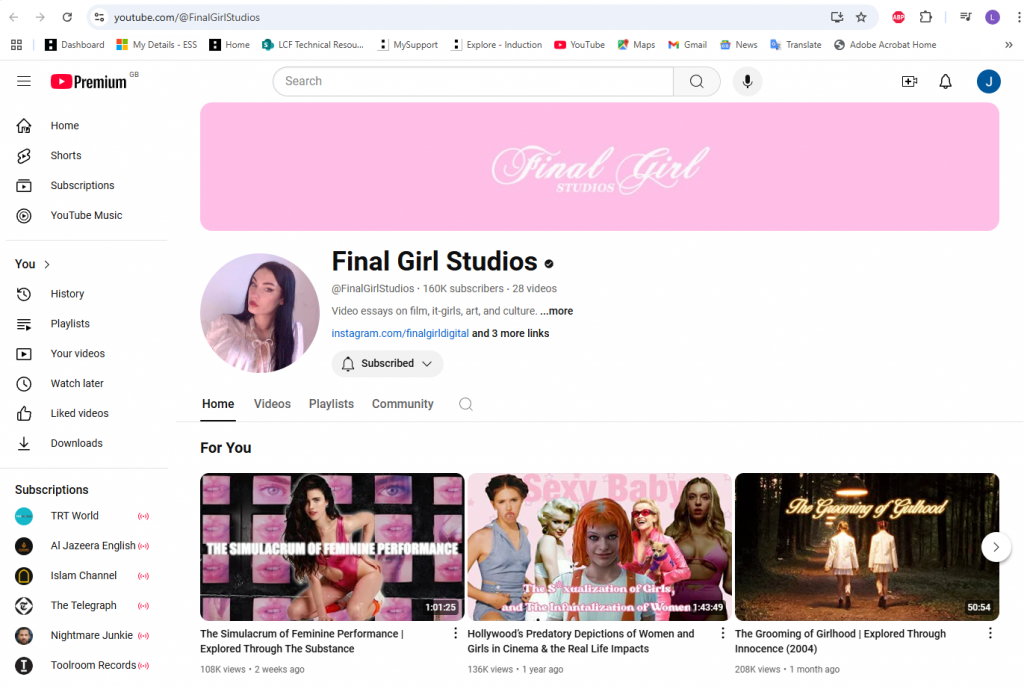Bookmark this page with star icon
1024x686 pixels.
point(861,18)
